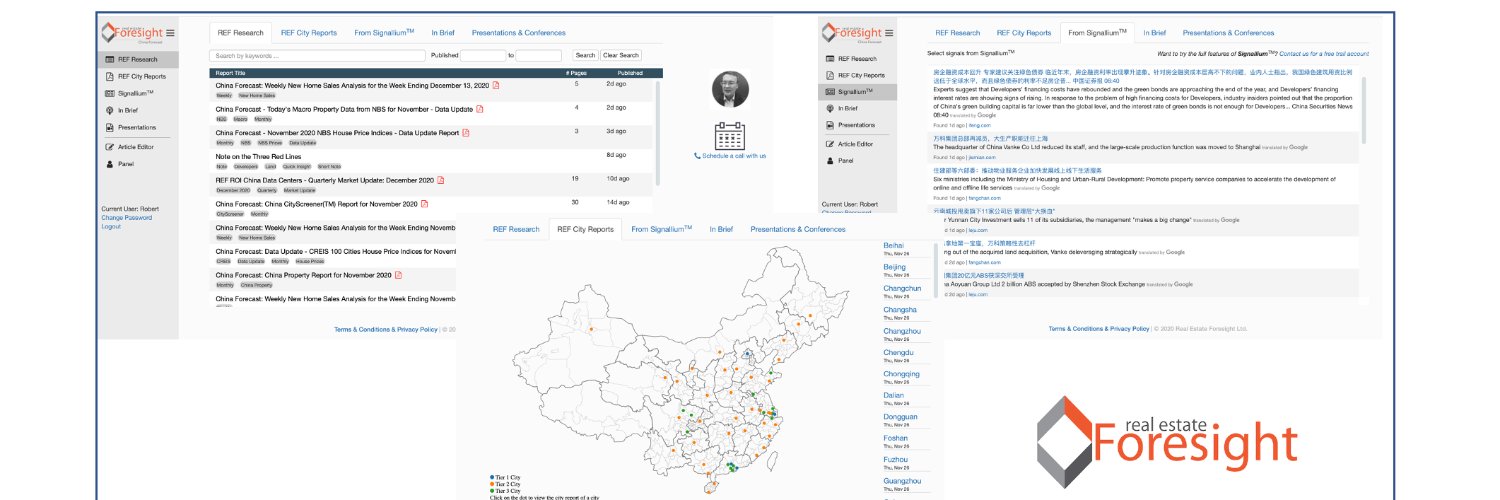The height and width of the screenshot is (500, 1500).
Task: Open Terms & Conditions link in right window
Action: pos(1099,328)
